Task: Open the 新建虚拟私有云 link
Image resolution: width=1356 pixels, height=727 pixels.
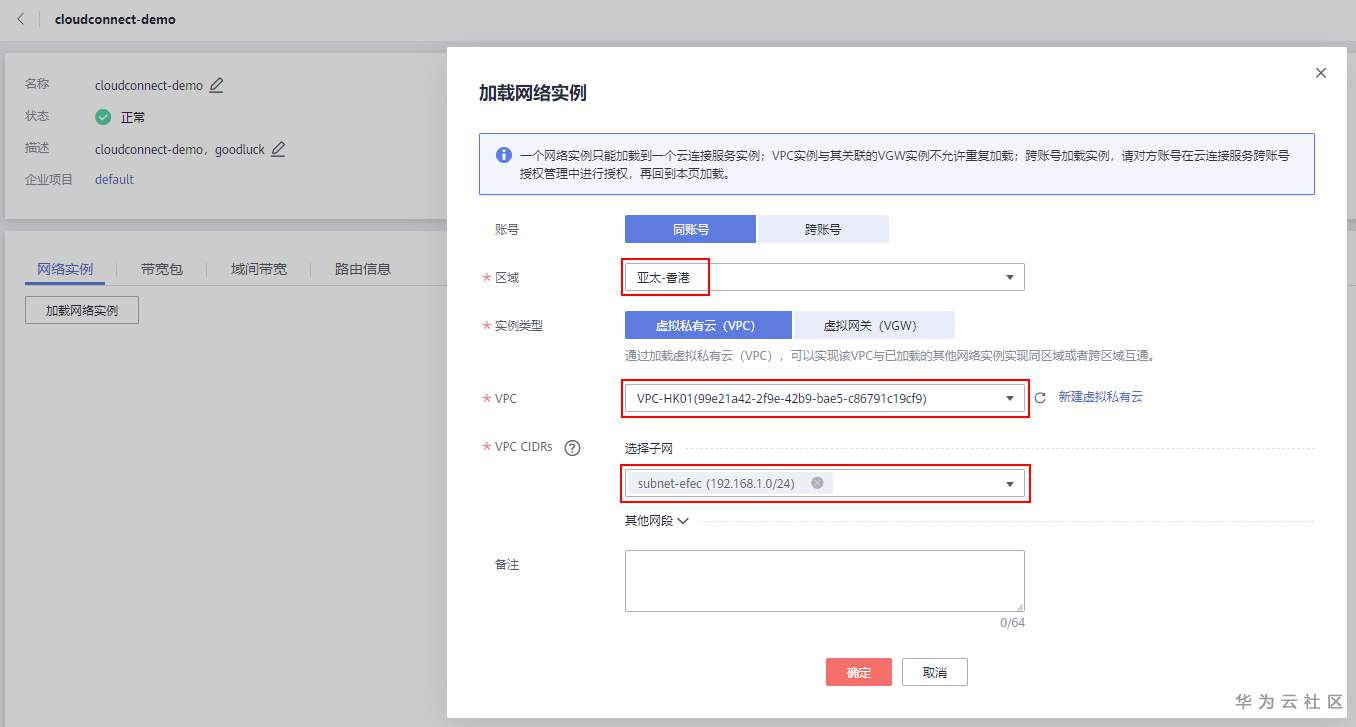Action: [x=1100, y=397]
